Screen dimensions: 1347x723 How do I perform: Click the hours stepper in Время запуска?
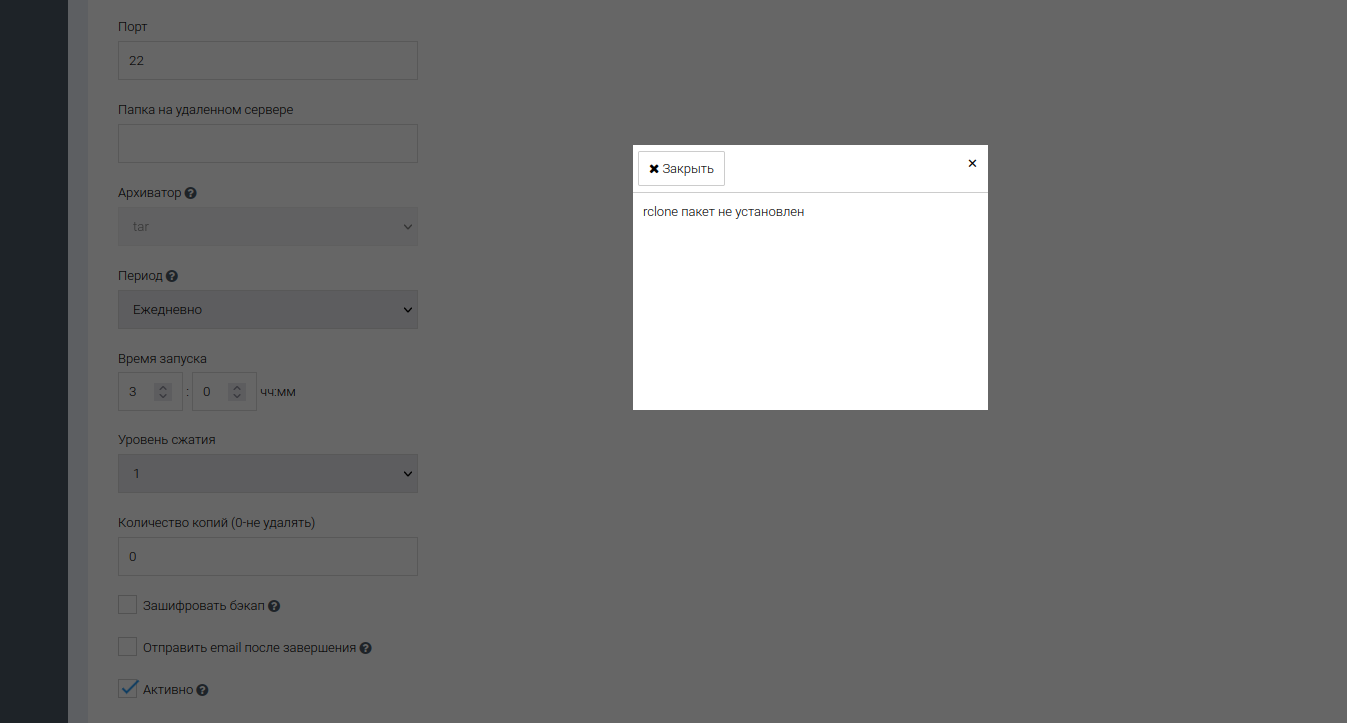163,392
